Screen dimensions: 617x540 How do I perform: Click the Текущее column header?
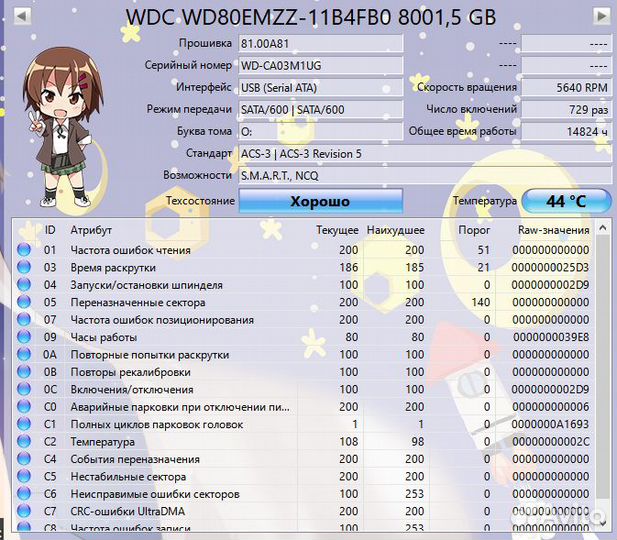pyautogui.click(x=337, y=230)
